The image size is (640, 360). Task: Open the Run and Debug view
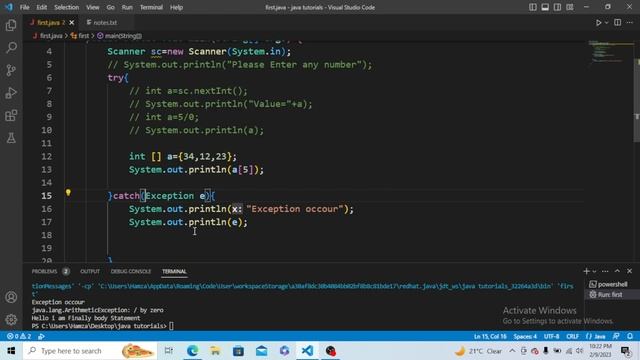11,93
